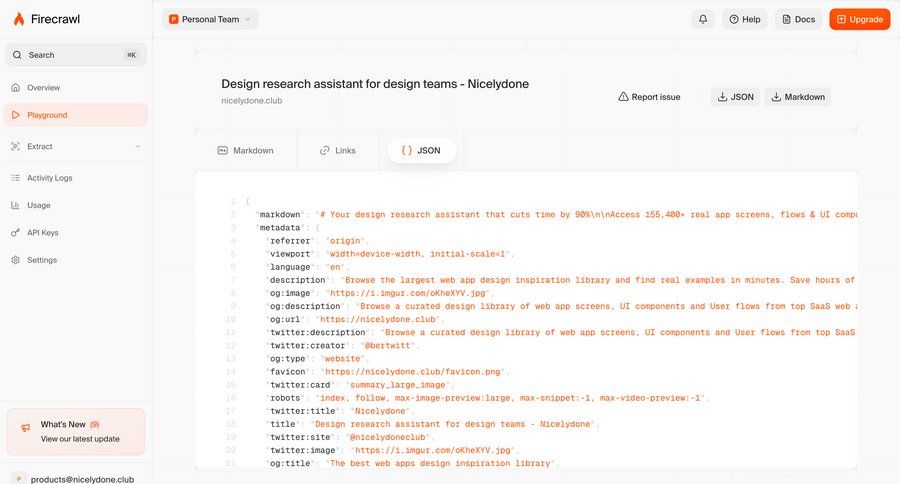Expand the Personal Team dropdown

point(210,19)
